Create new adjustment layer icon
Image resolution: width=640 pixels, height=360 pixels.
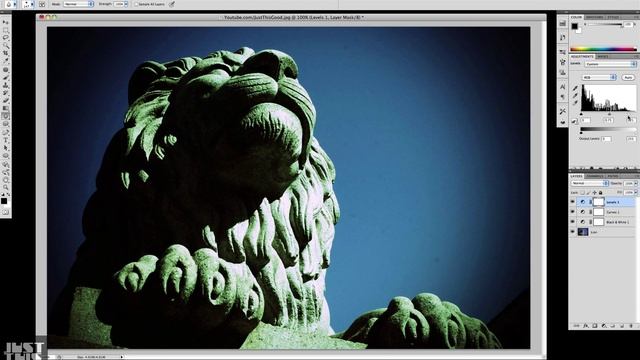pyautogui.click(x=604, y=326)
